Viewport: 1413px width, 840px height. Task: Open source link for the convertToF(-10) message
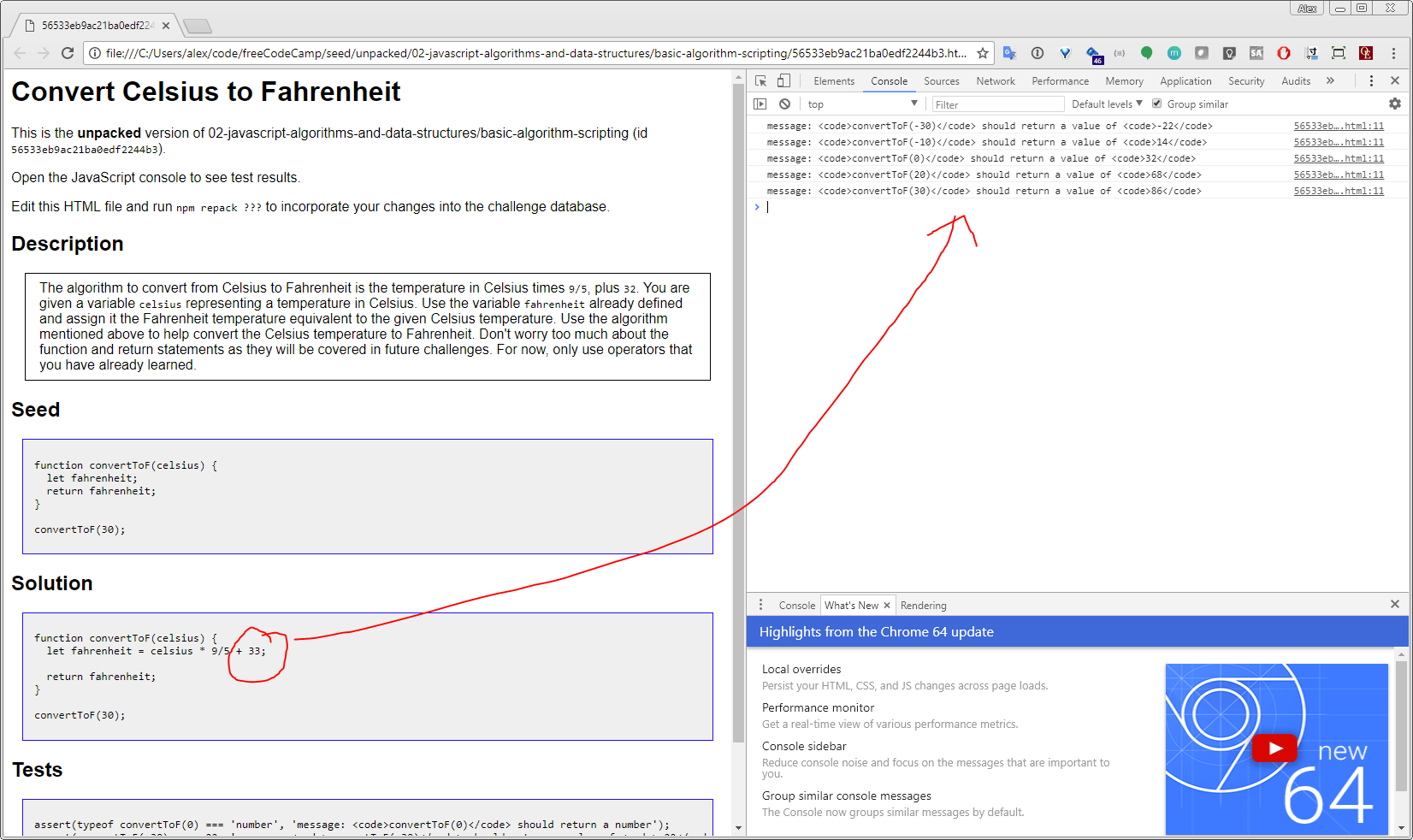(x=1339, y=142)
